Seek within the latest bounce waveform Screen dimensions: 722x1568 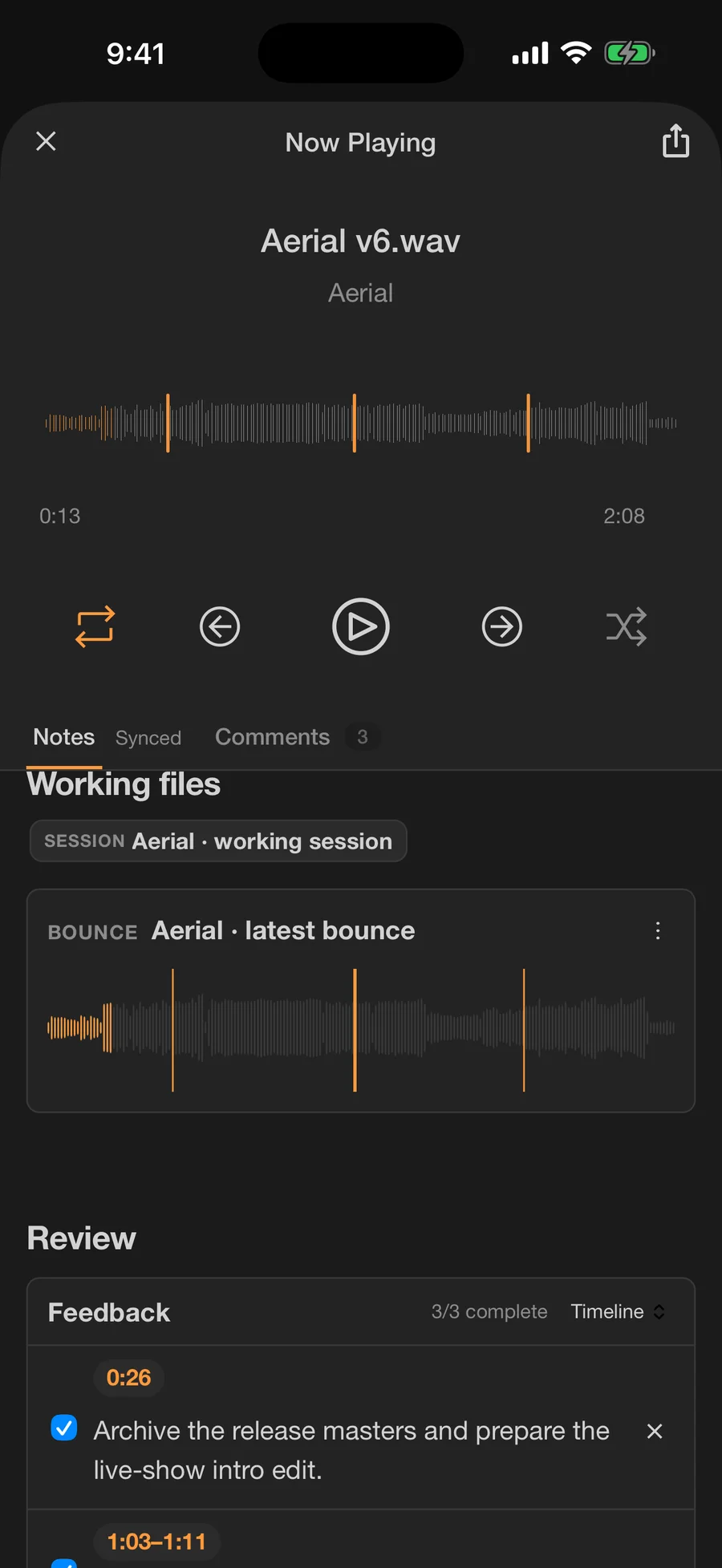point(361,1029)
